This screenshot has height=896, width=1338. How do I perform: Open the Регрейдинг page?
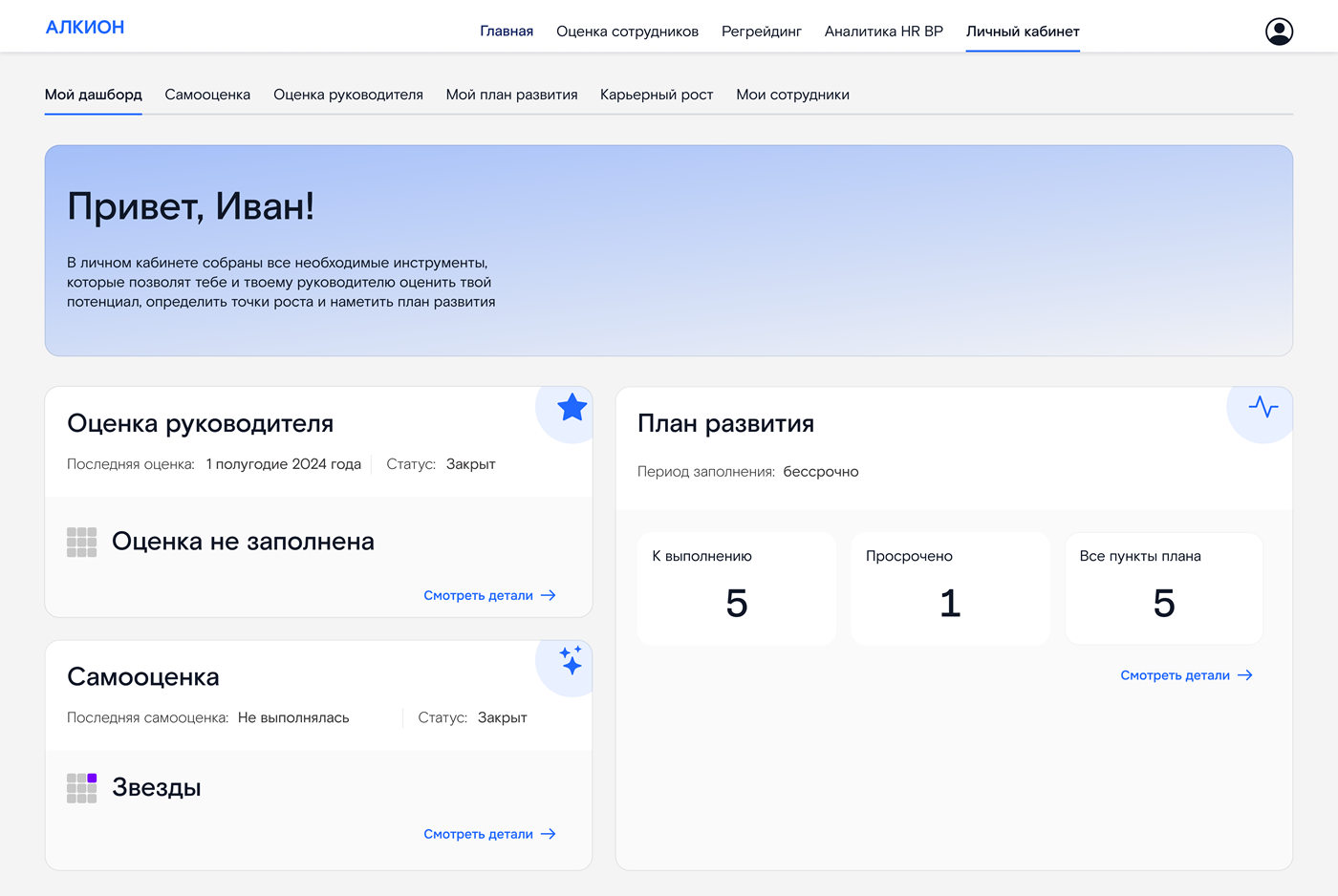point(762,31)
